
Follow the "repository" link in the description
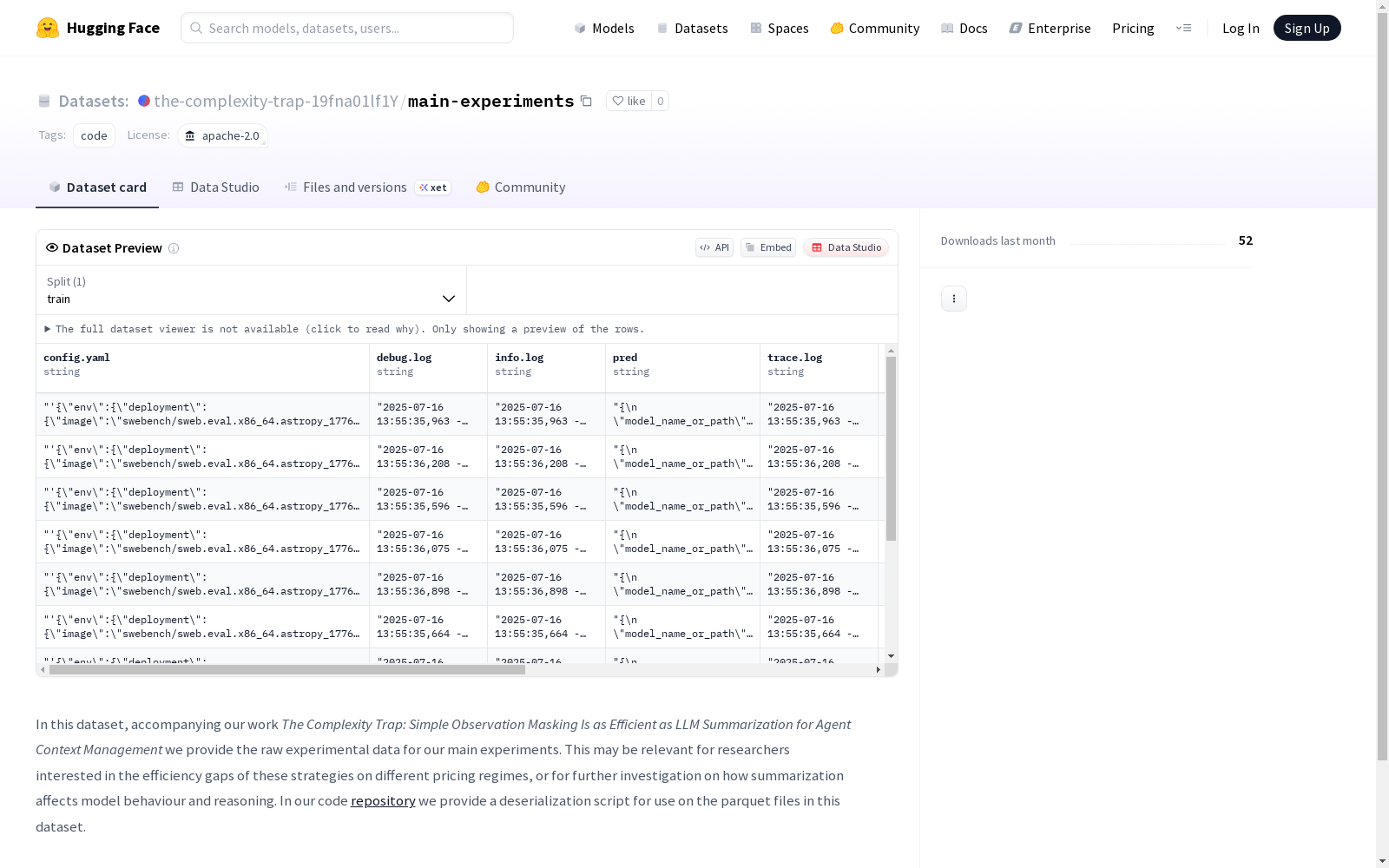click(383, 800)
